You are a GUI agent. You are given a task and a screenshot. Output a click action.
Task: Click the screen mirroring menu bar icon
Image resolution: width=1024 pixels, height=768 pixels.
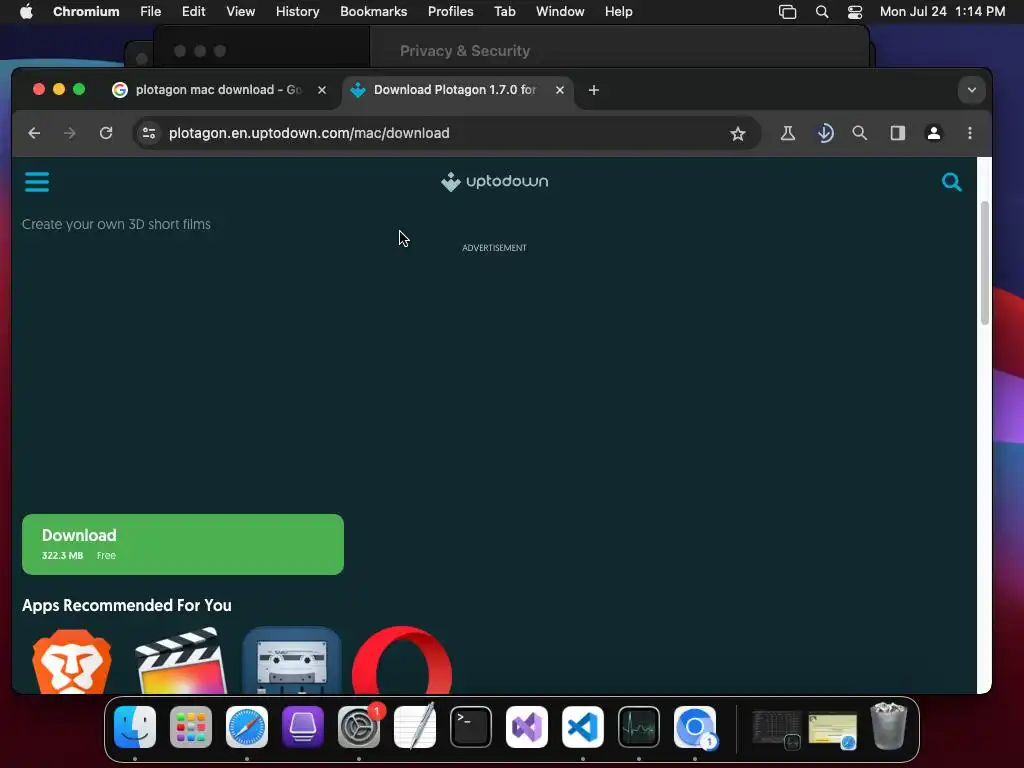pos(788,12)
